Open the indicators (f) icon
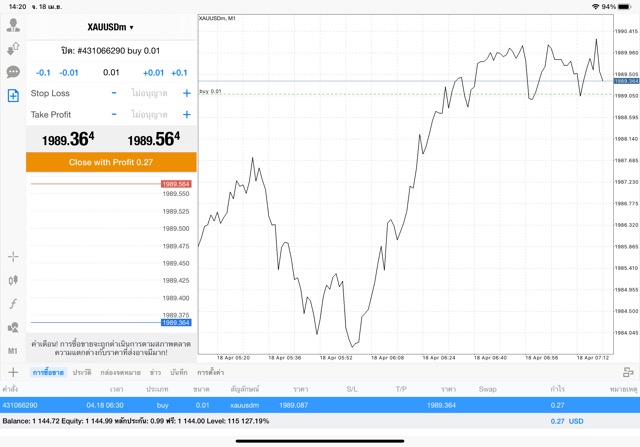Screen dimensions: 640x447 [x=13, y=303]
